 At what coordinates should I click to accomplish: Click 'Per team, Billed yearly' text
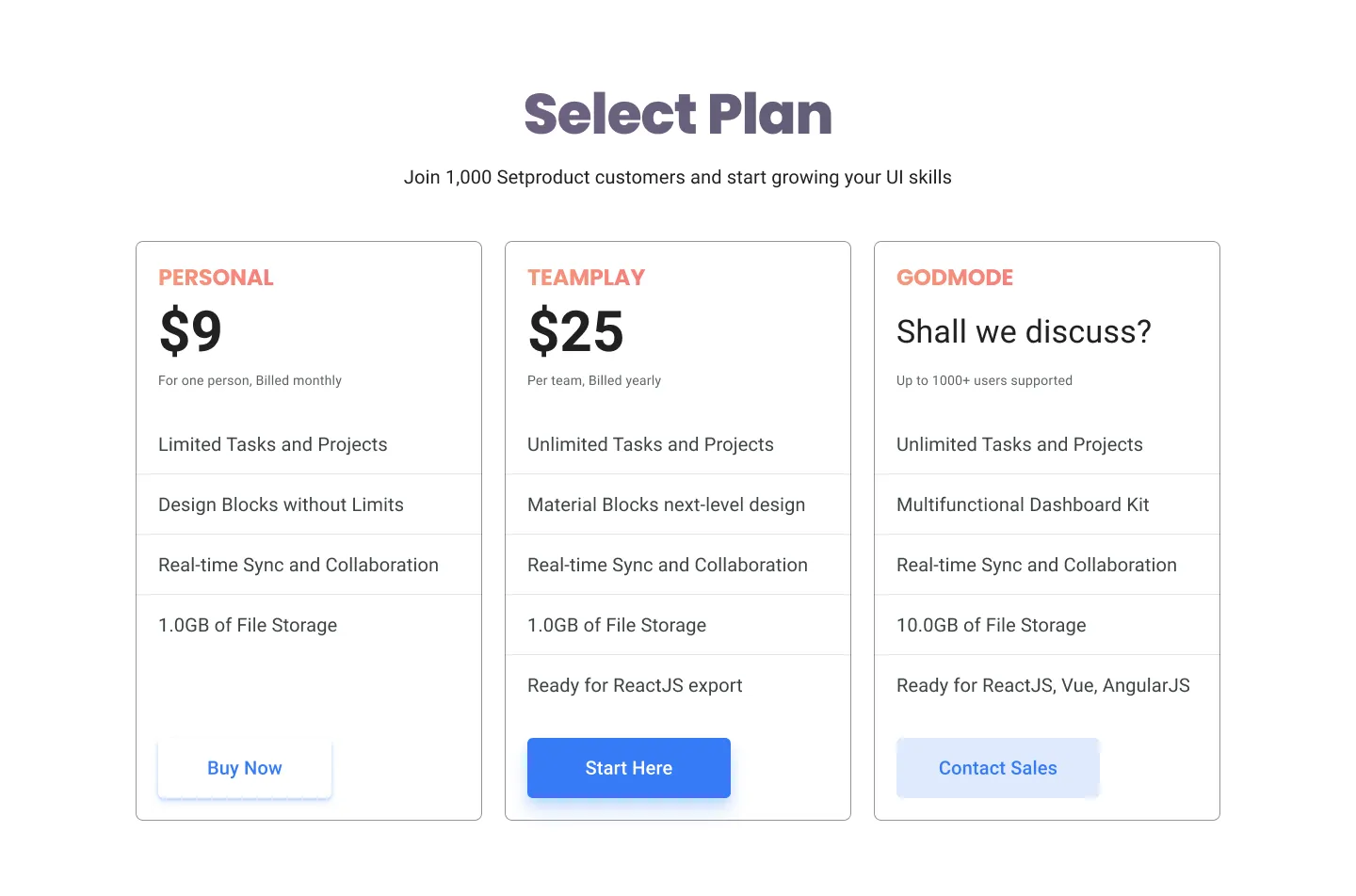click(x=594, y=380)
